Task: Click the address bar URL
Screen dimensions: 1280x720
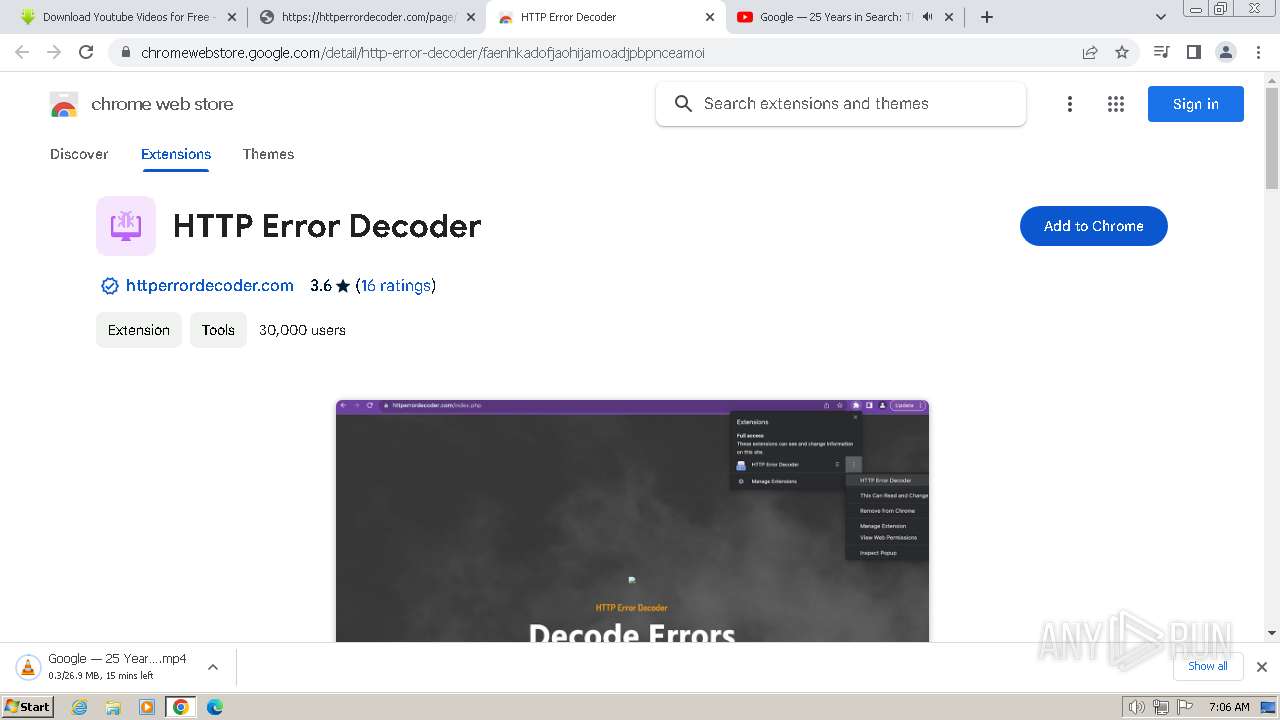Action: (x=423, y=53)
